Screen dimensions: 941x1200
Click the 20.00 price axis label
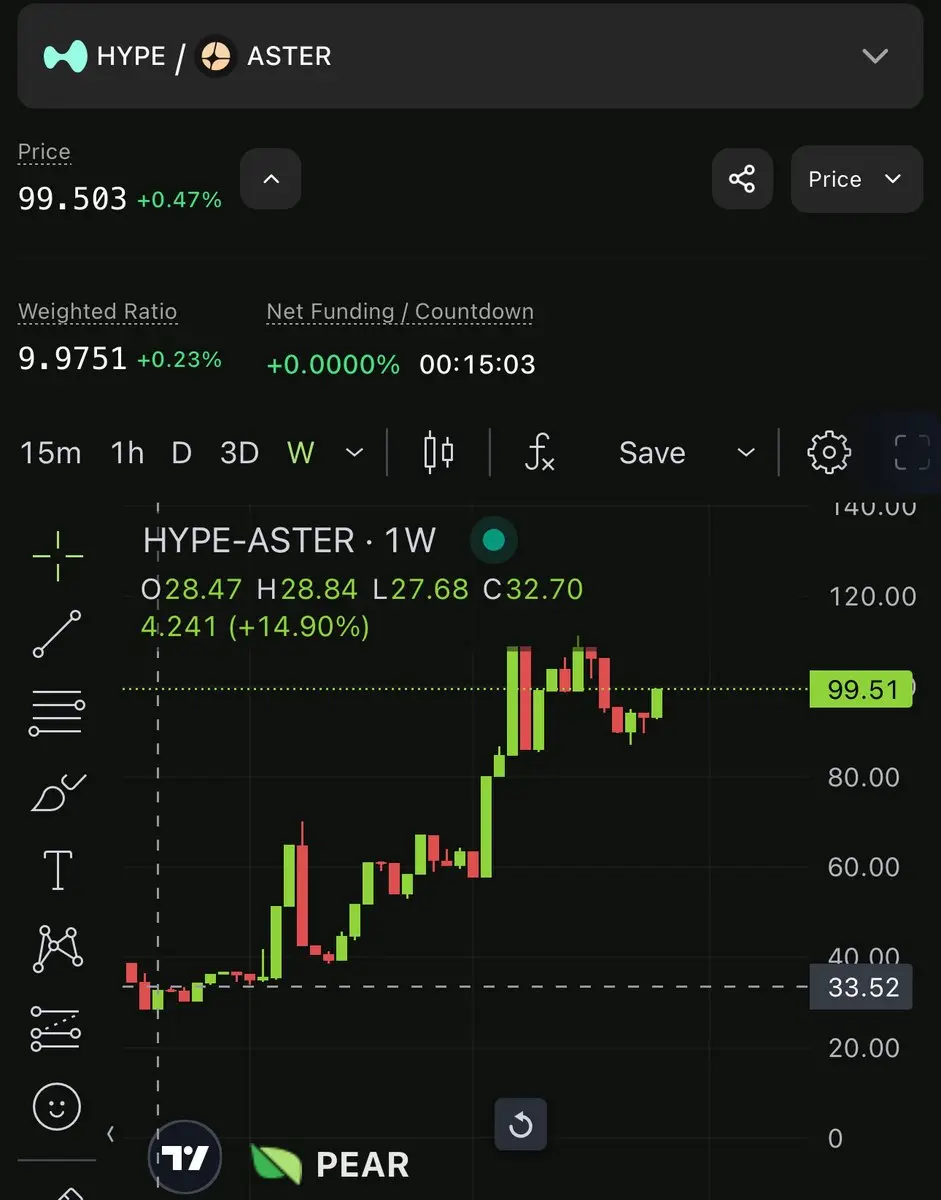(864, 1048)
